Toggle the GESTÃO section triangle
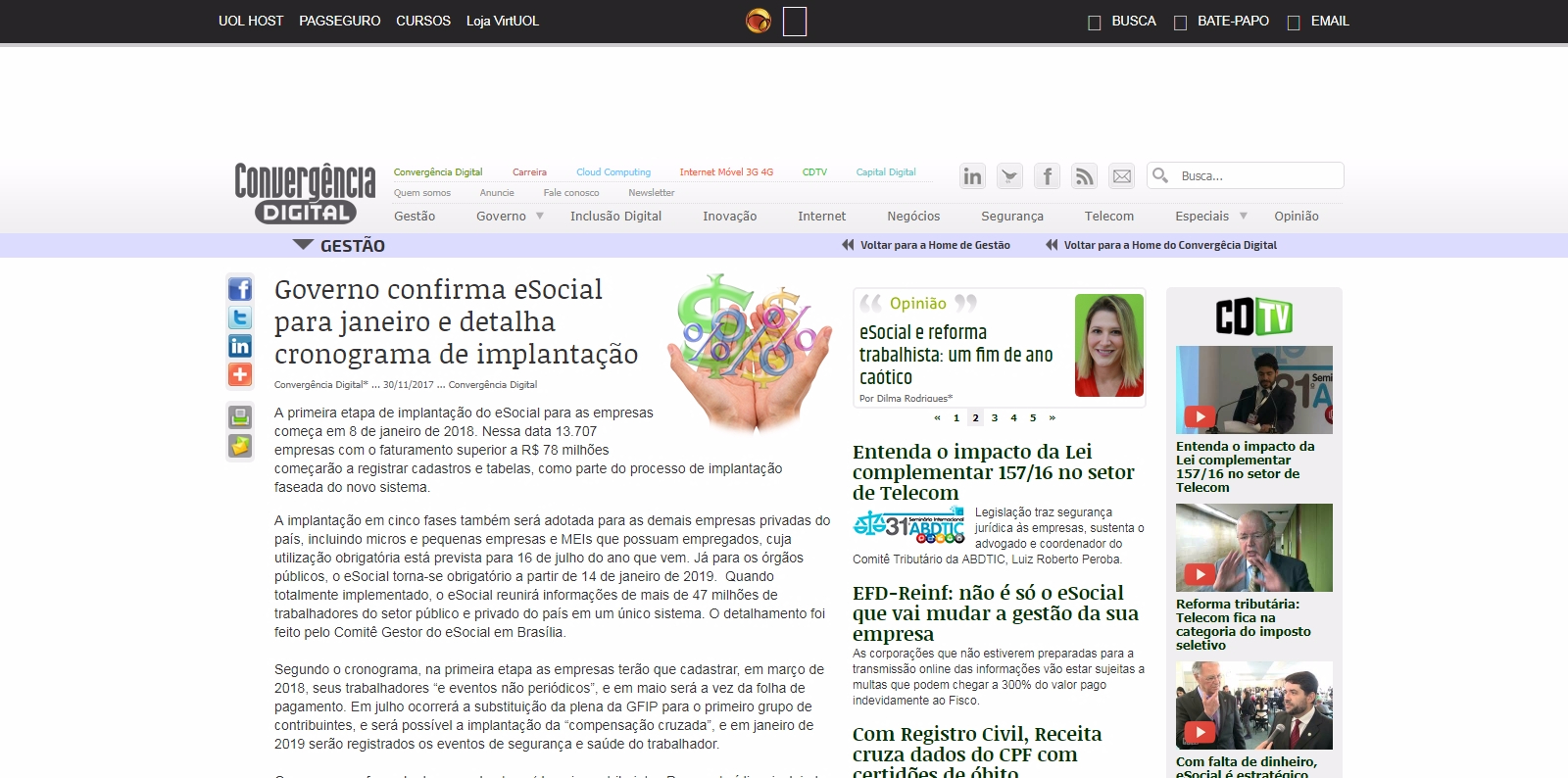This screenshot has height=778, width=1568. pos(303,245)
